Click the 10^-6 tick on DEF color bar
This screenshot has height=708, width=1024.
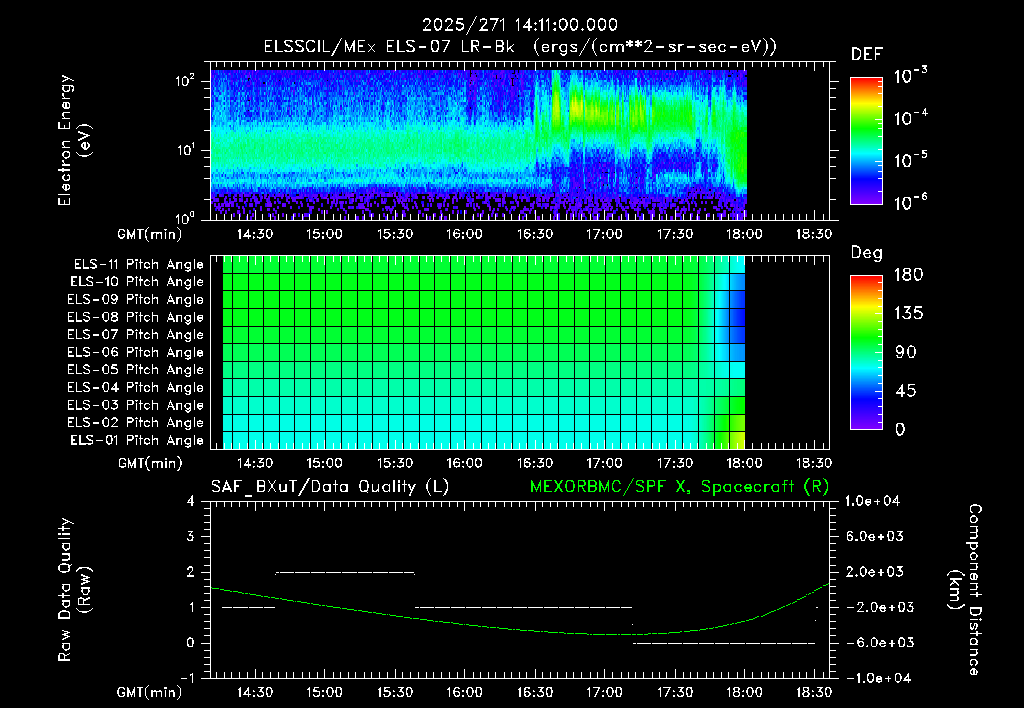click(x=911, y=202)
